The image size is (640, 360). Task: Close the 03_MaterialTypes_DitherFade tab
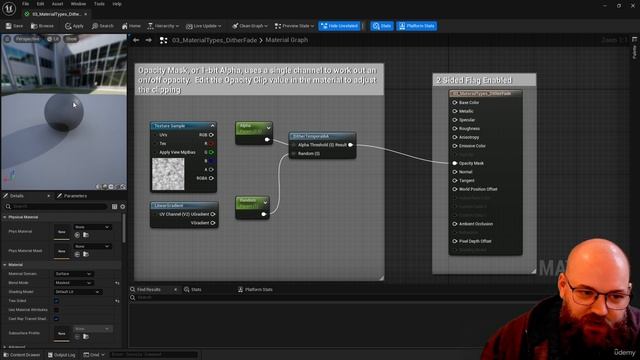point(86,14)
